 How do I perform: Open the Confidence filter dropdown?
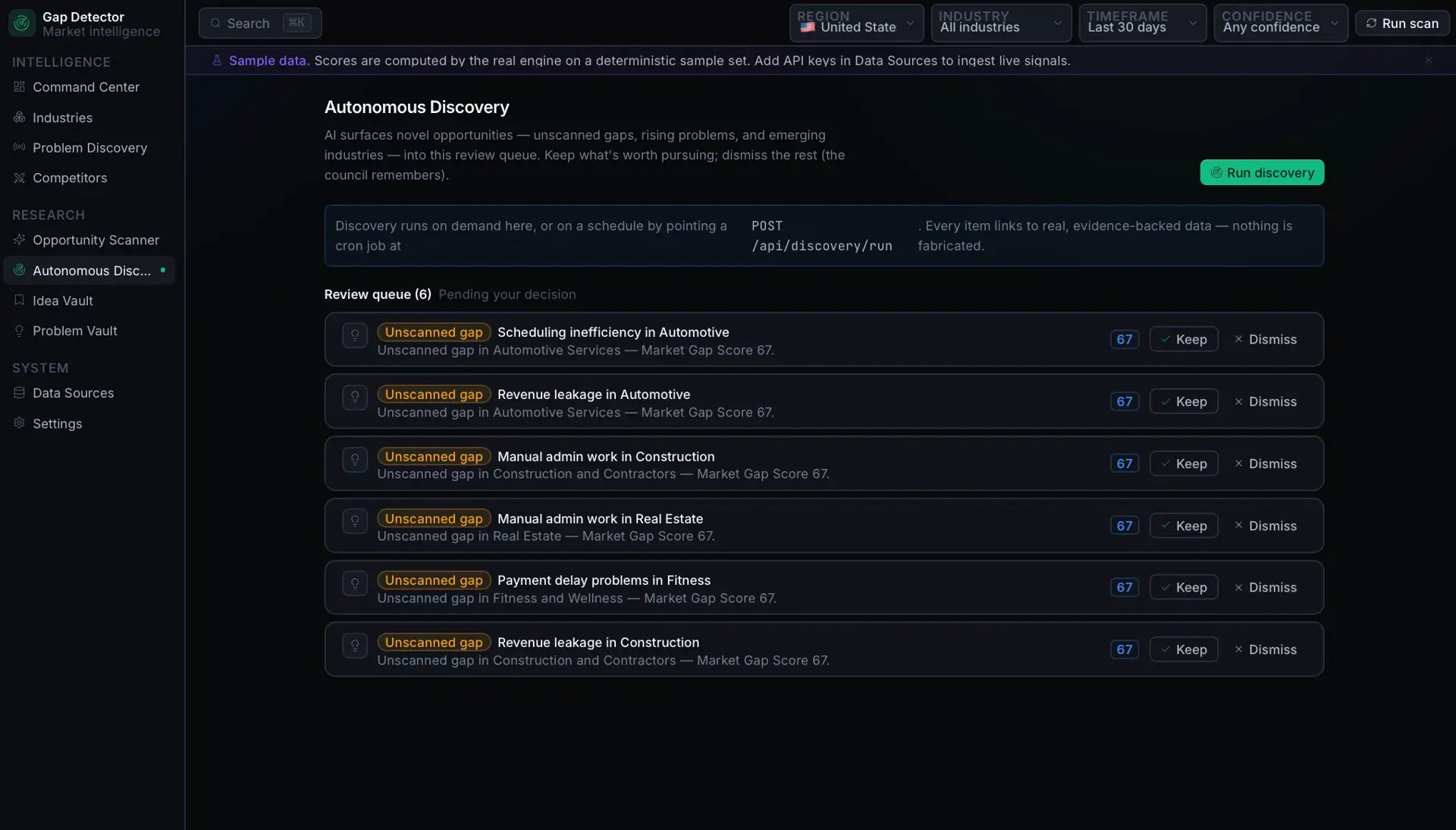(1281, 23)
